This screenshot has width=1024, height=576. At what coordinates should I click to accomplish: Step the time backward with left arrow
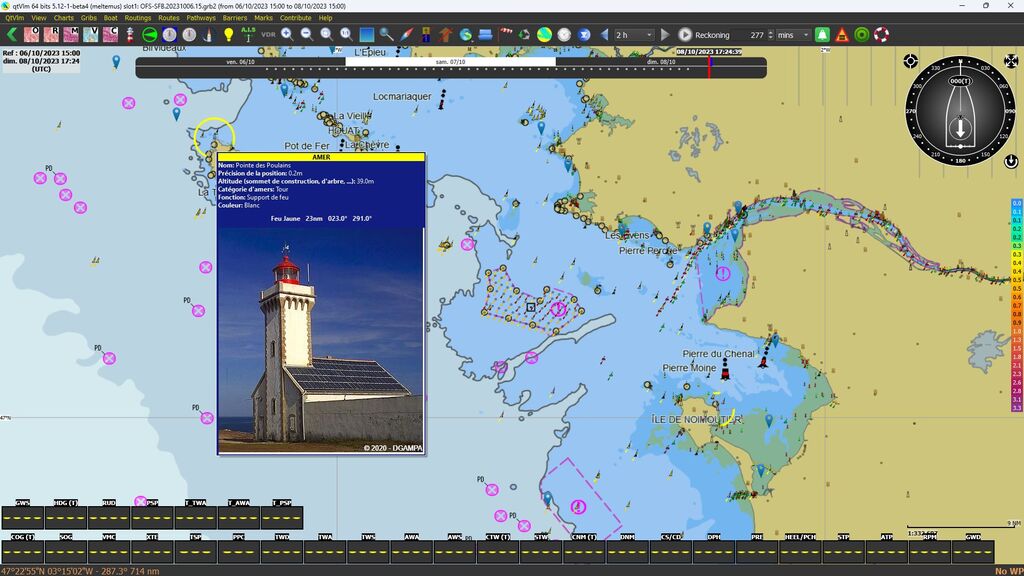(604, 35)
